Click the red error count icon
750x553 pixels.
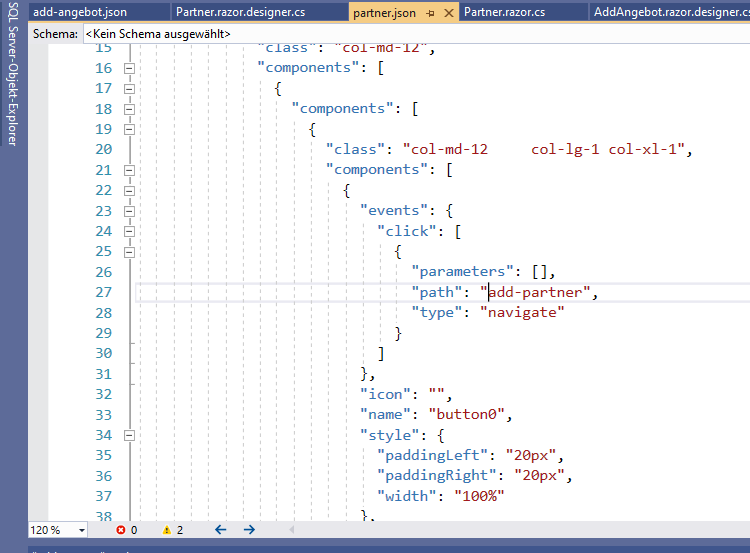click(121, 530)
